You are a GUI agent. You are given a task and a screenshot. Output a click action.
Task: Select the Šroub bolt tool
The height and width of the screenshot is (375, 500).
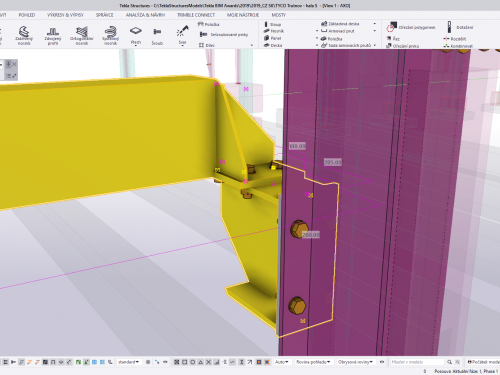157,36
